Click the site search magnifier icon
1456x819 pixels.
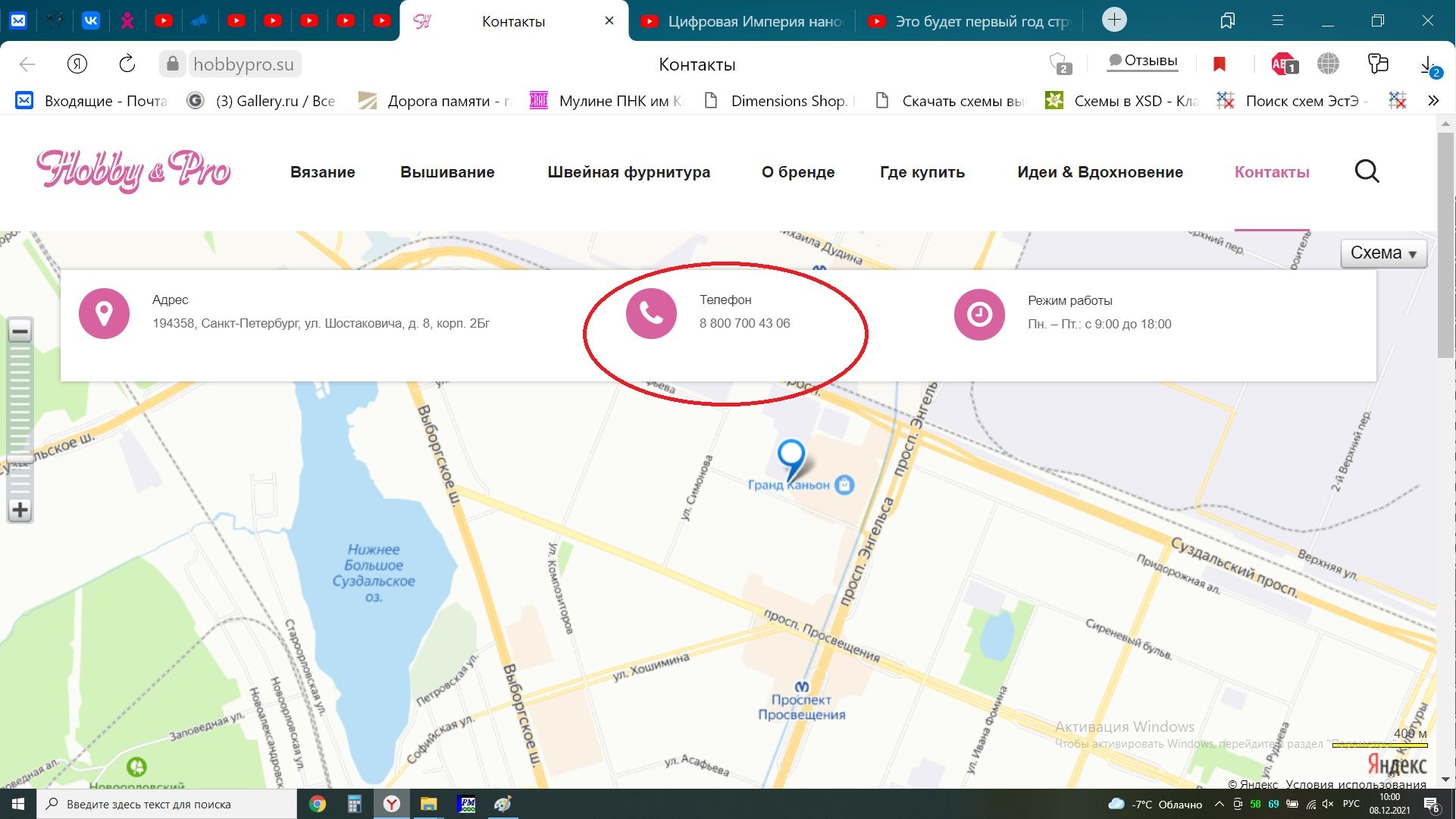pos(1367,171)
